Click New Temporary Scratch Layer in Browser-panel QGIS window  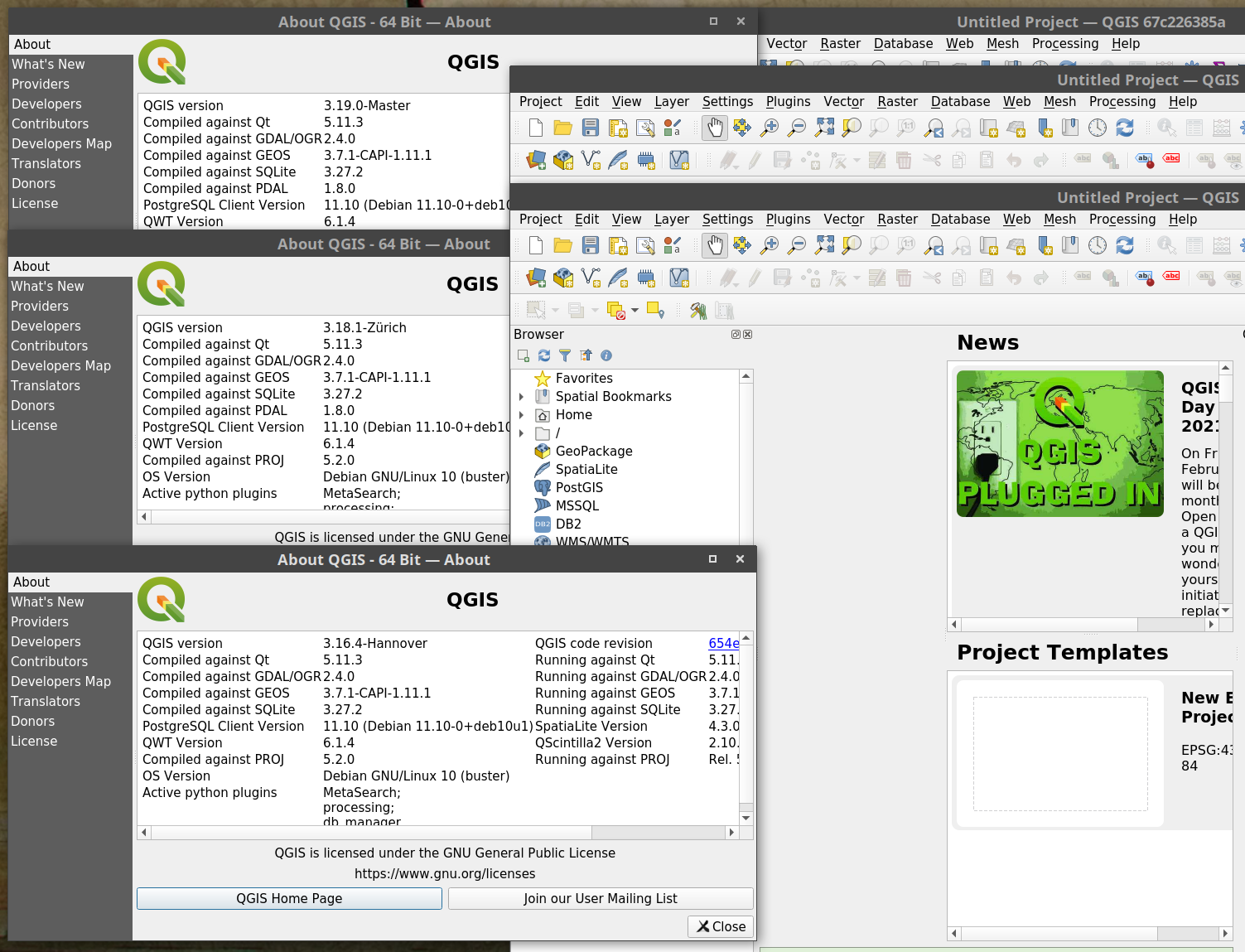(646, 278)
